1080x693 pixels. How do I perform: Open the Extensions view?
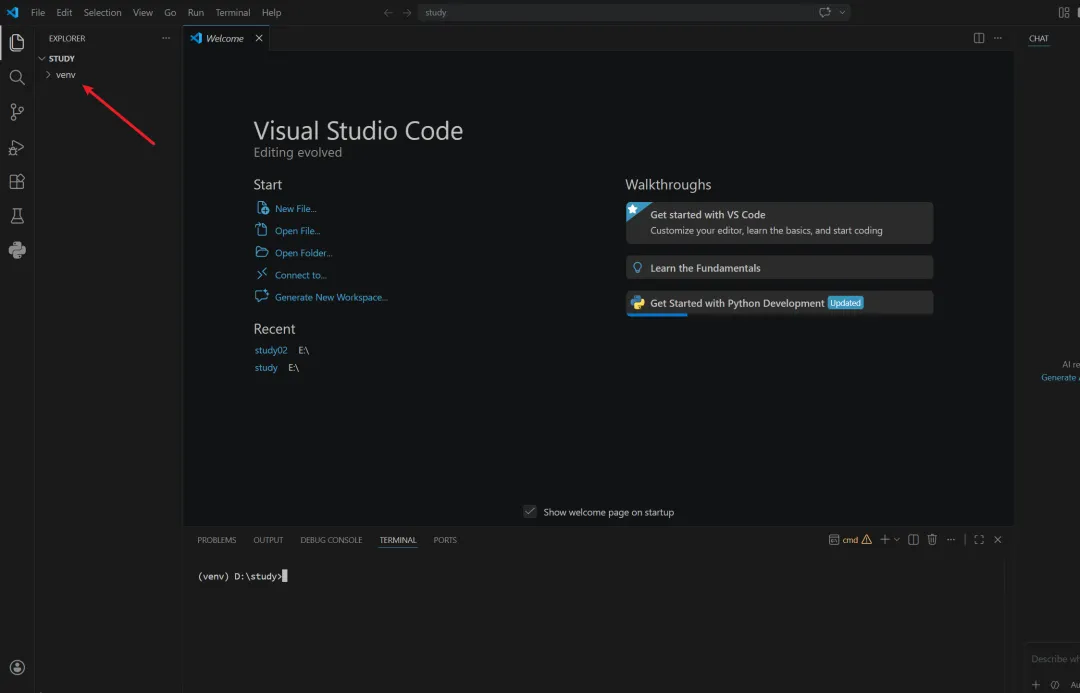point(17,182)
